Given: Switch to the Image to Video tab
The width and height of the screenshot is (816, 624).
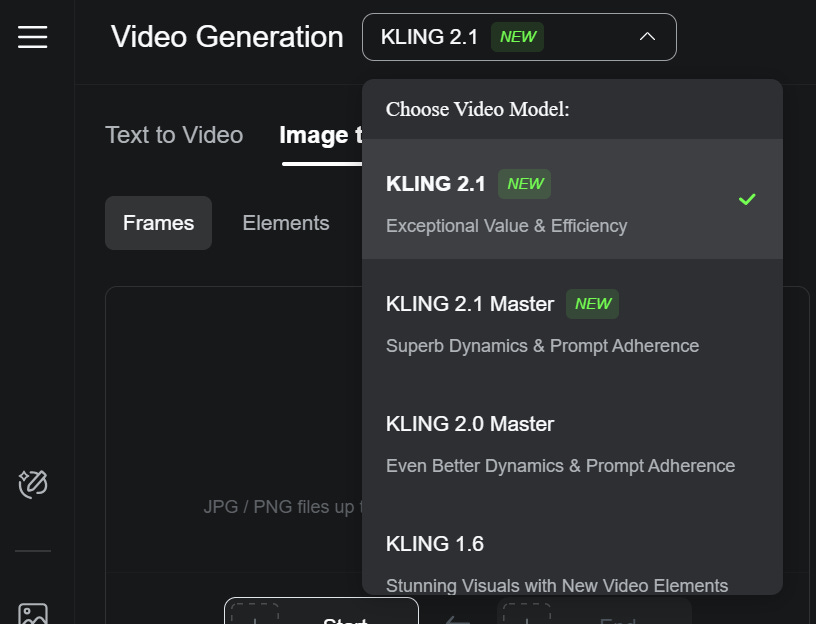Looking at the screenshot, I should click(x=321, y=136).
